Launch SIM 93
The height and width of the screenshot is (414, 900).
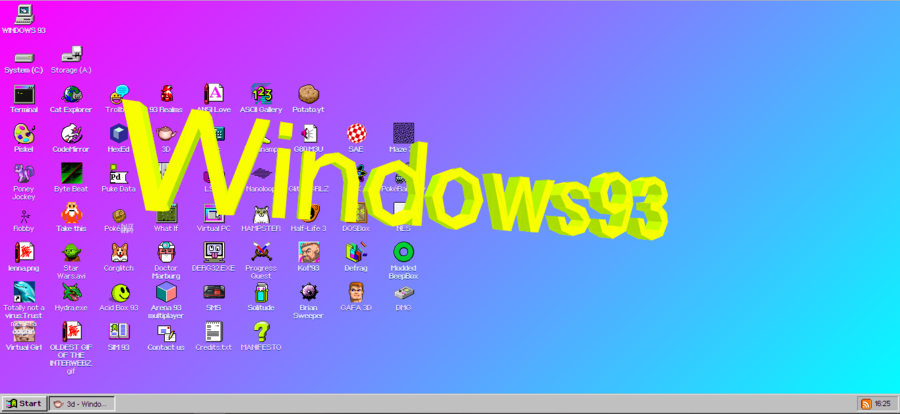tap(119, 331)
